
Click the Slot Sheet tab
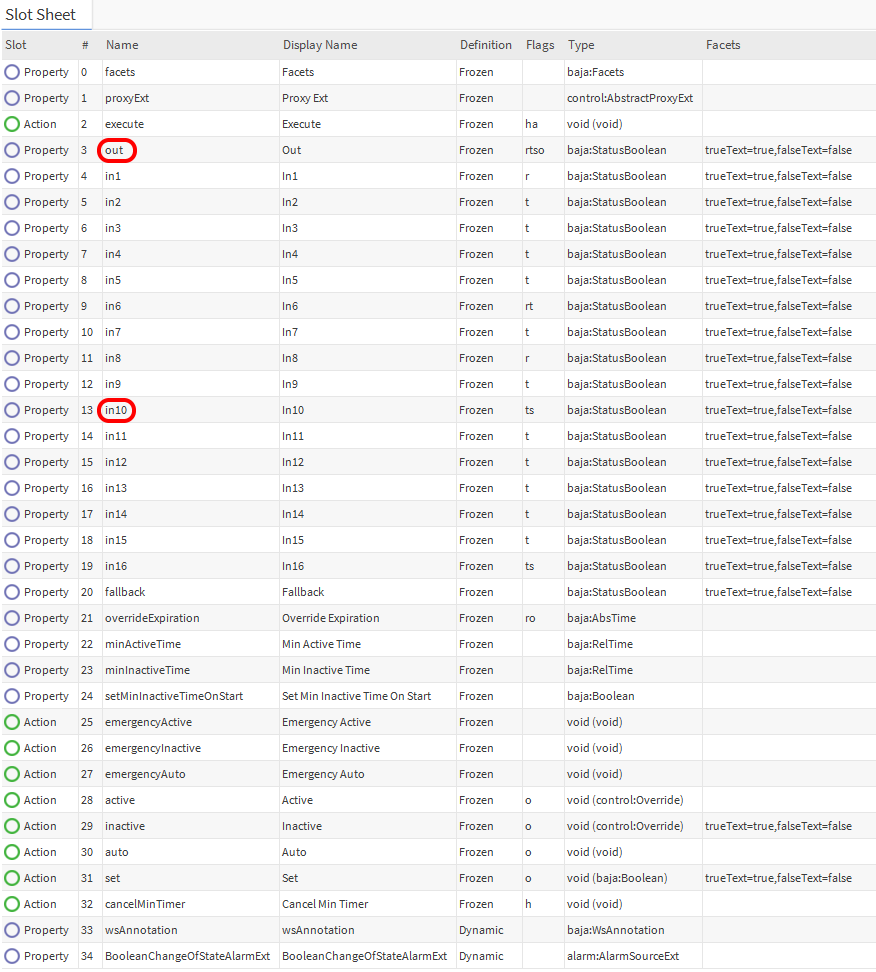(41, 15)
